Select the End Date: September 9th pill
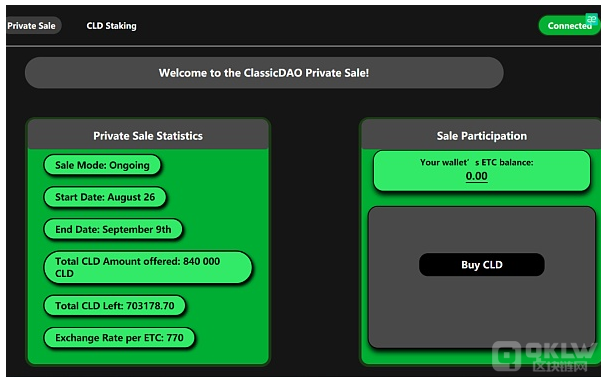 coord(113,229)
